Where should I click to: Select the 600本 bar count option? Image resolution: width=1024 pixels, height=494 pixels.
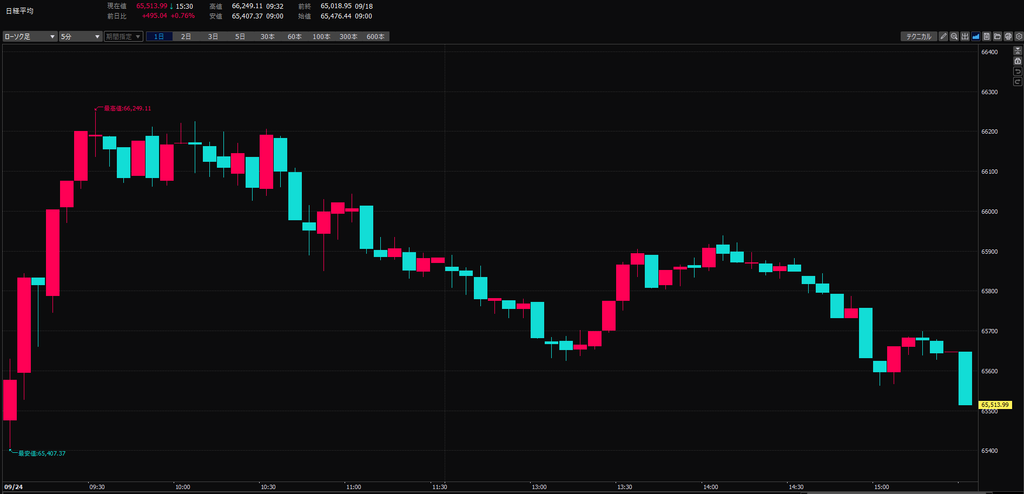click(x=376, y=37)
